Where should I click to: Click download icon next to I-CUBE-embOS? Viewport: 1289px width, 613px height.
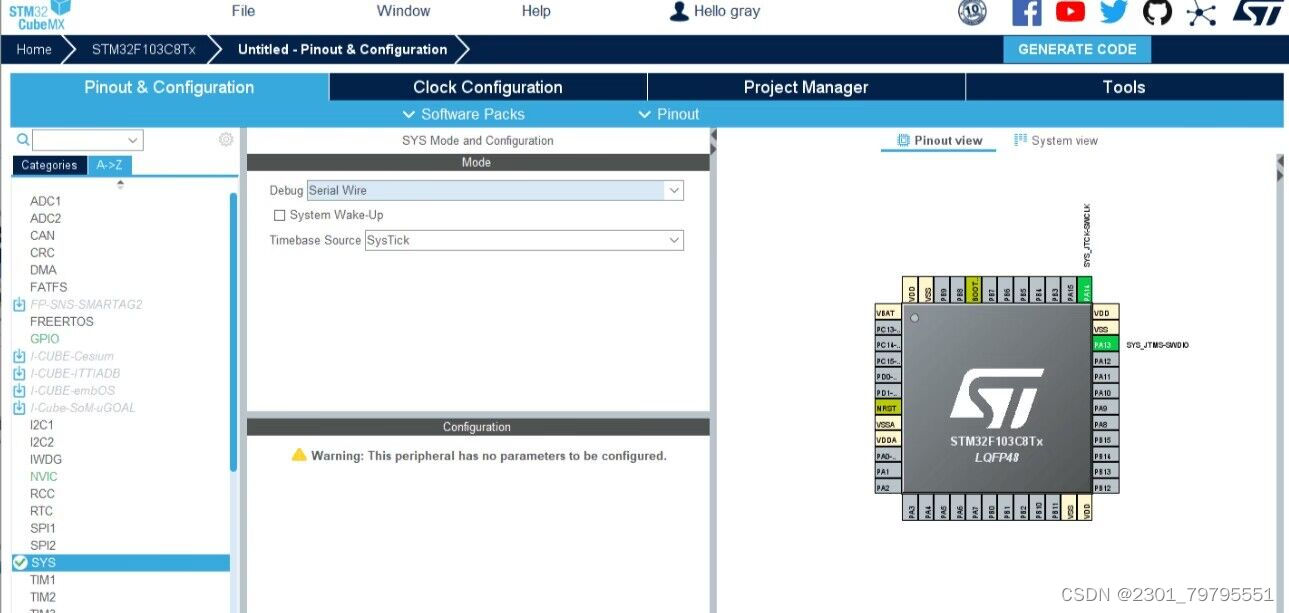tap(19, 390)
